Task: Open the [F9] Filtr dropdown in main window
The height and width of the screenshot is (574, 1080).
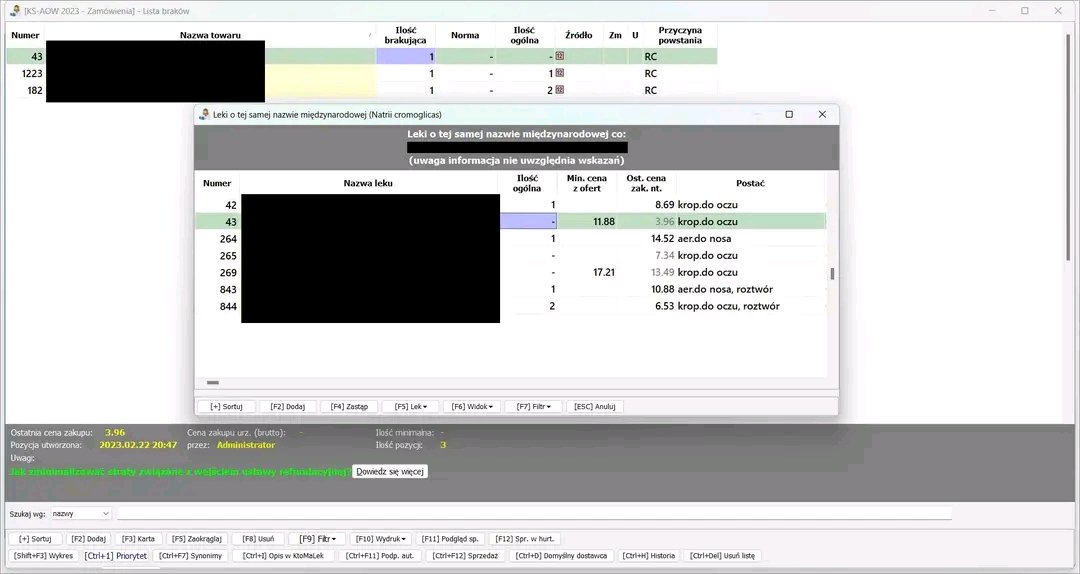Action: (317, 539)
